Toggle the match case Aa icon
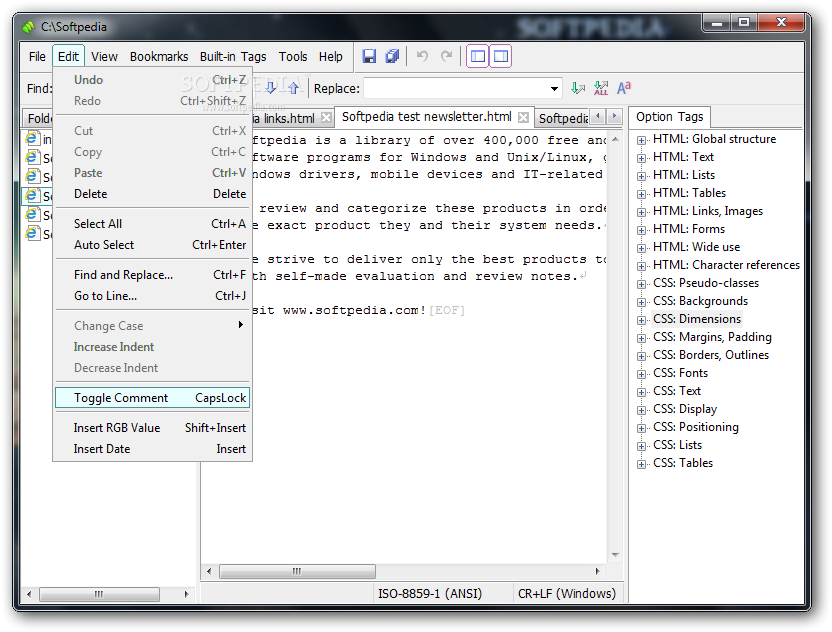Screen dimensions: 832x632 pos(624,88)
